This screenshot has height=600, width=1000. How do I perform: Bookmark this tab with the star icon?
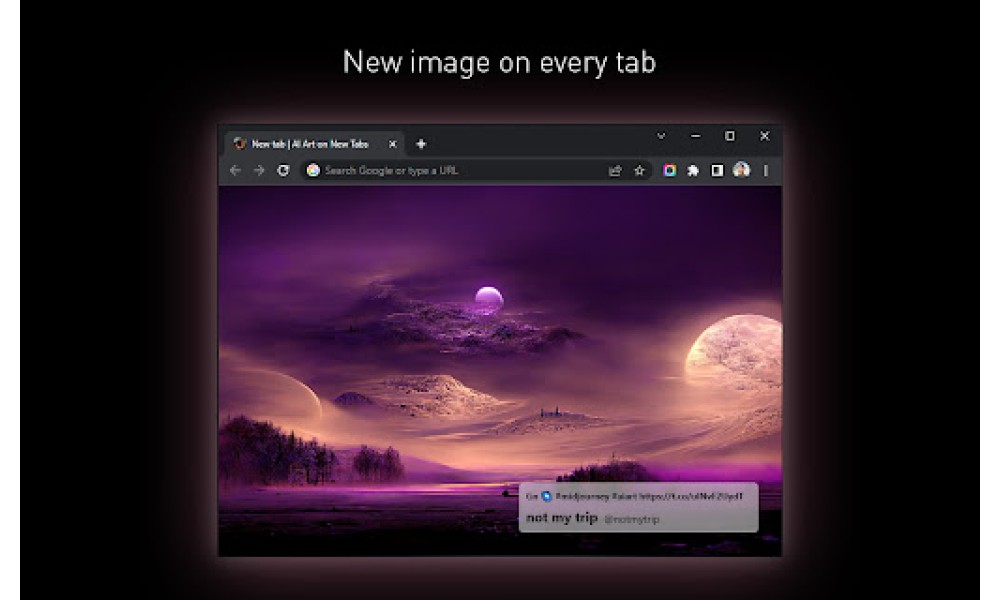[x=639, y=170]
